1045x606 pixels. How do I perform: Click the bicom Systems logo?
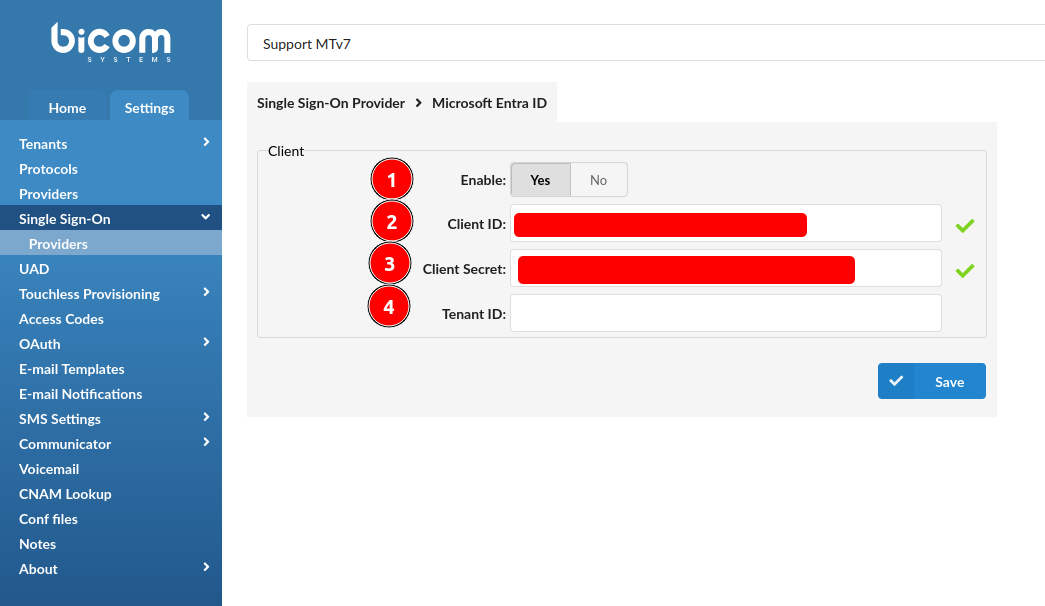click(x=111, y=43)
